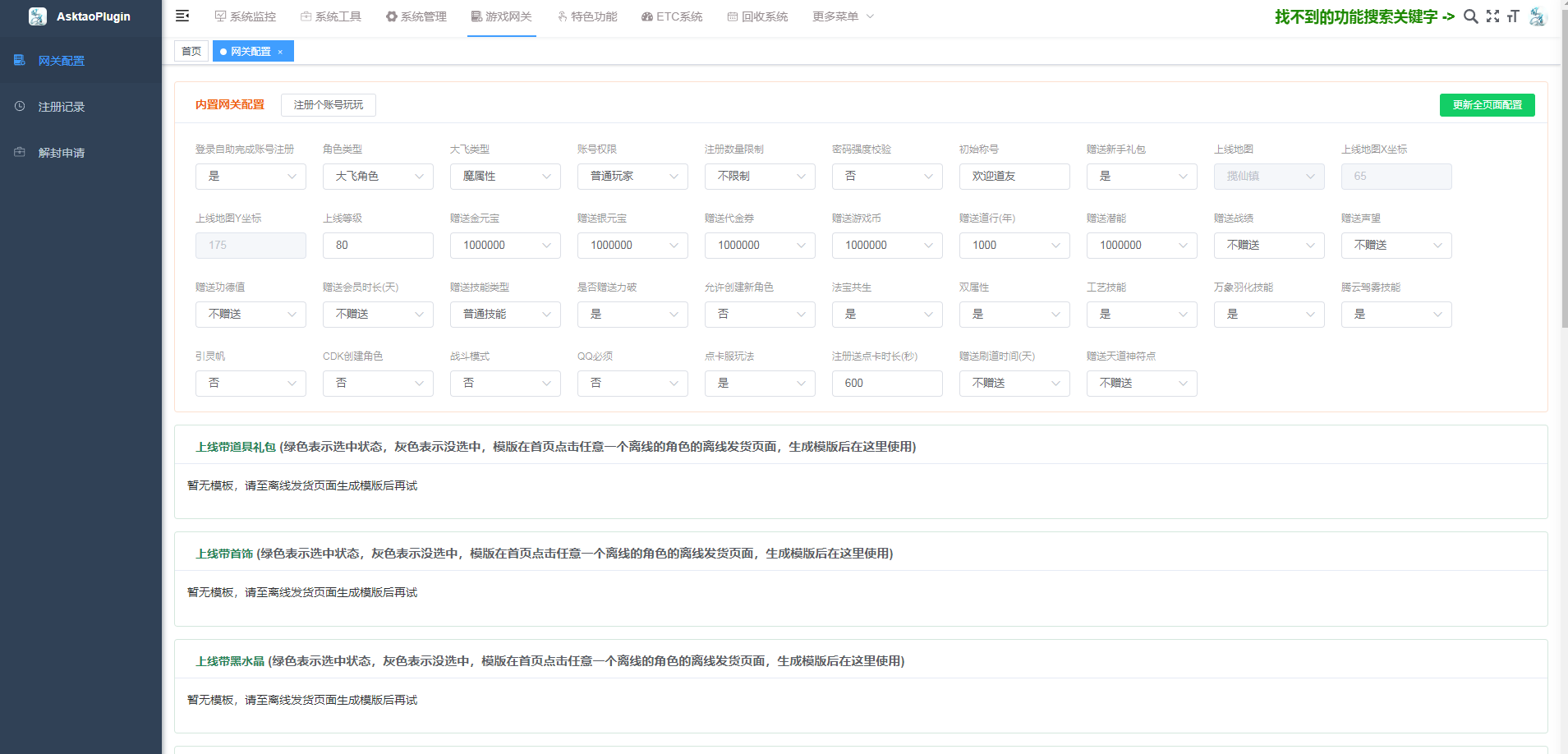The height and width of the screenshot is (754, 1568).
Task: Switch to the 系统监控 menu
Action: [x=246, y=16]
